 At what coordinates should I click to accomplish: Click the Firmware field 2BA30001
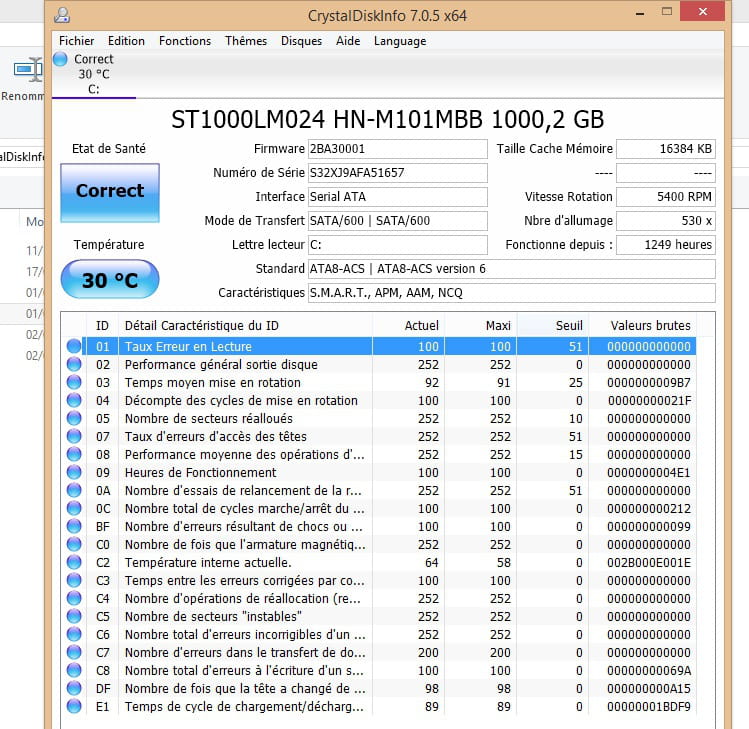(397, 149)
